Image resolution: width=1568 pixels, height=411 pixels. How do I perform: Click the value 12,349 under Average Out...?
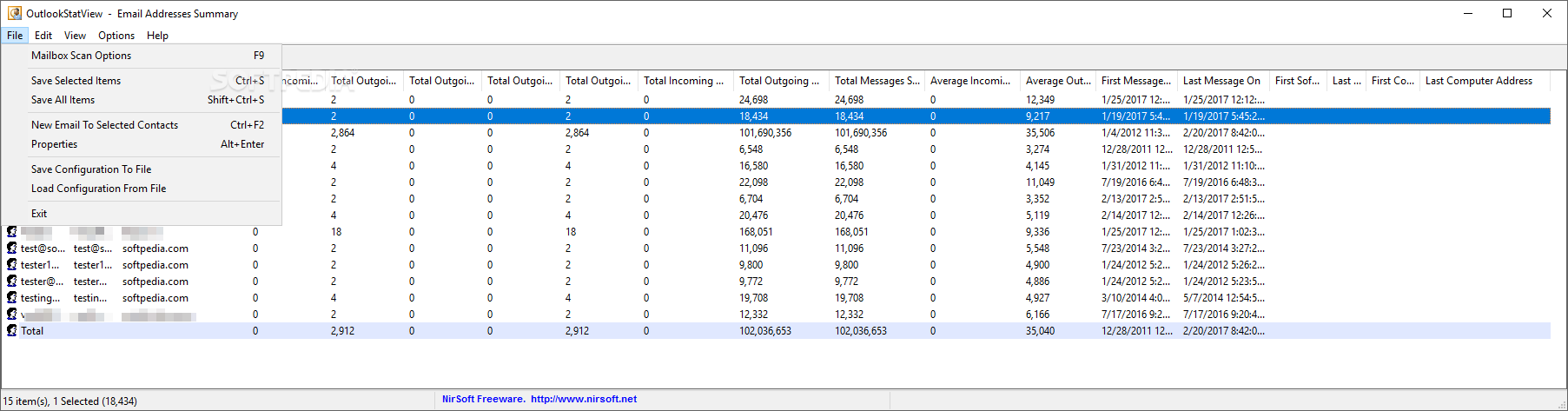(1041, 100)
